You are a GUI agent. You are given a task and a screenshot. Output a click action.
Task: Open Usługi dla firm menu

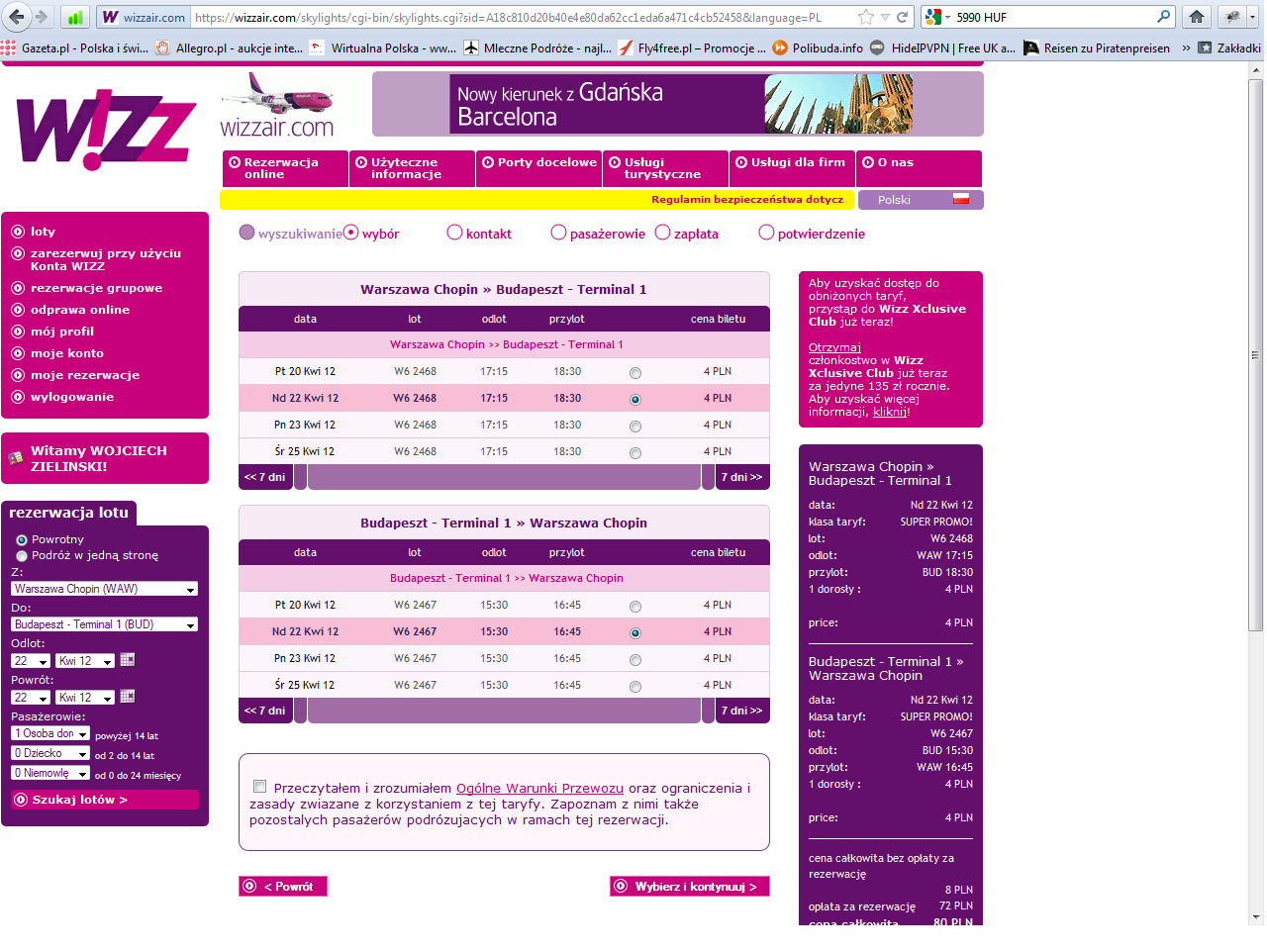792,168
